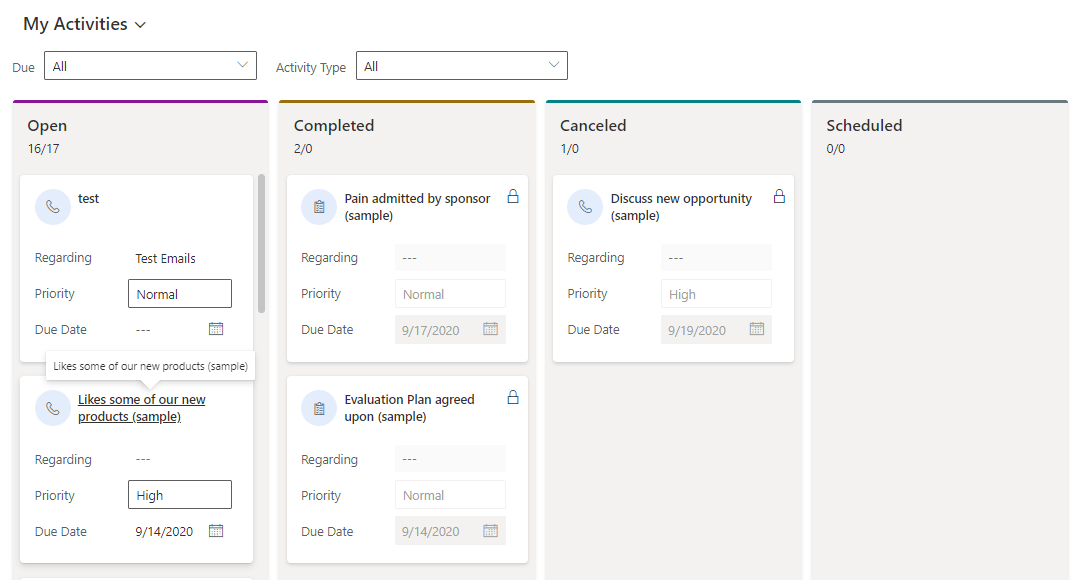Screen dimensions: 1081x580
Task: Expand the My Activities view selector
Action: tap(85, 24)
